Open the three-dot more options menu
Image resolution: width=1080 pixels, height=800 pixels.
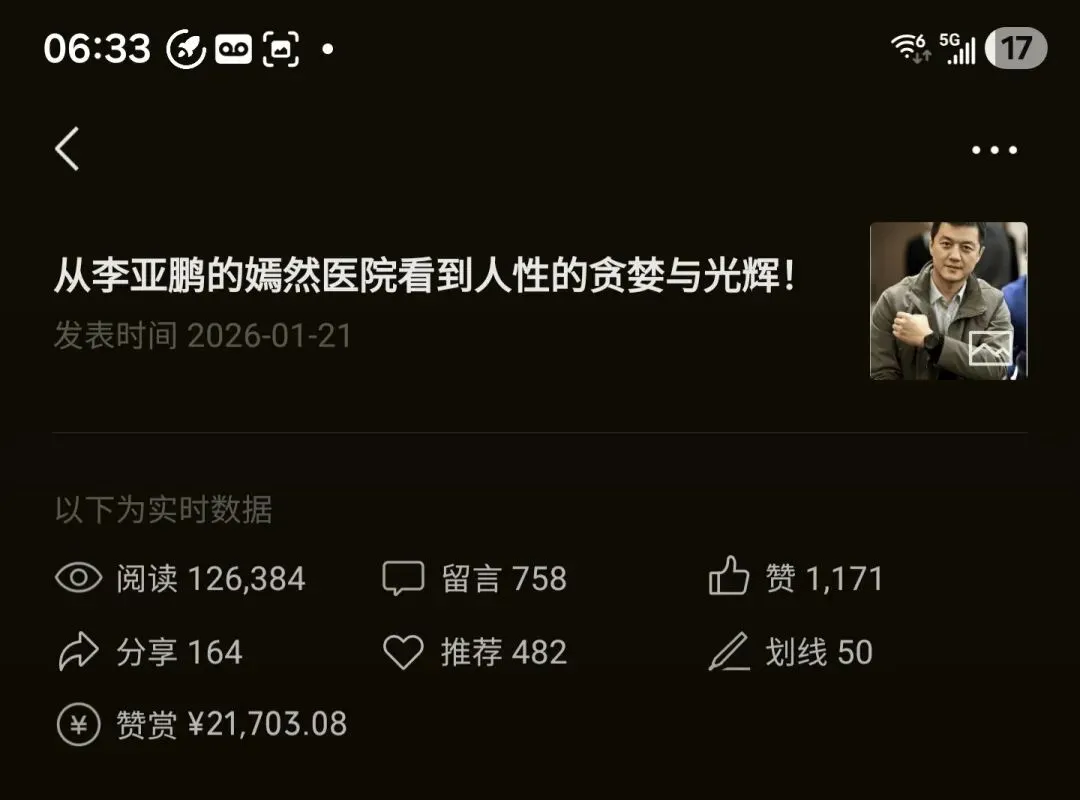coord(994,150)
